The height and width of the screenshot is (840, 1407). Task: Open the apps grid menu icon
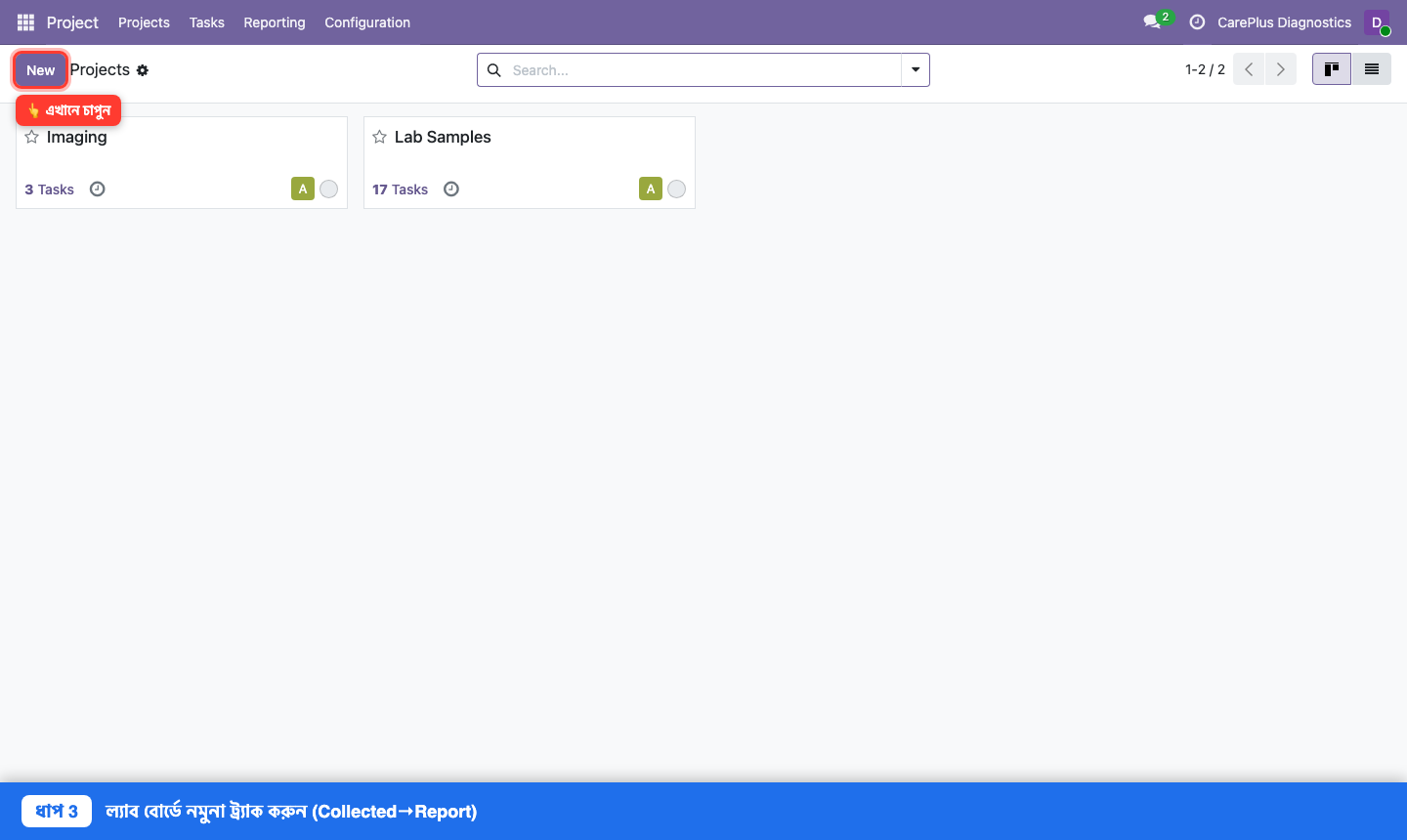(25, 22)
